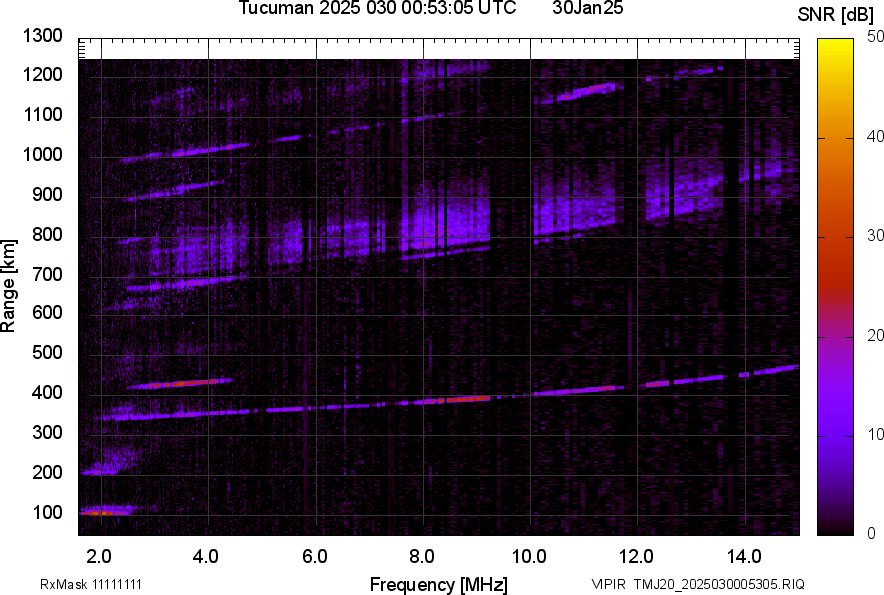Click the strong red echo near 100 km
Screen dimensions: 884x595
point(100,512)
